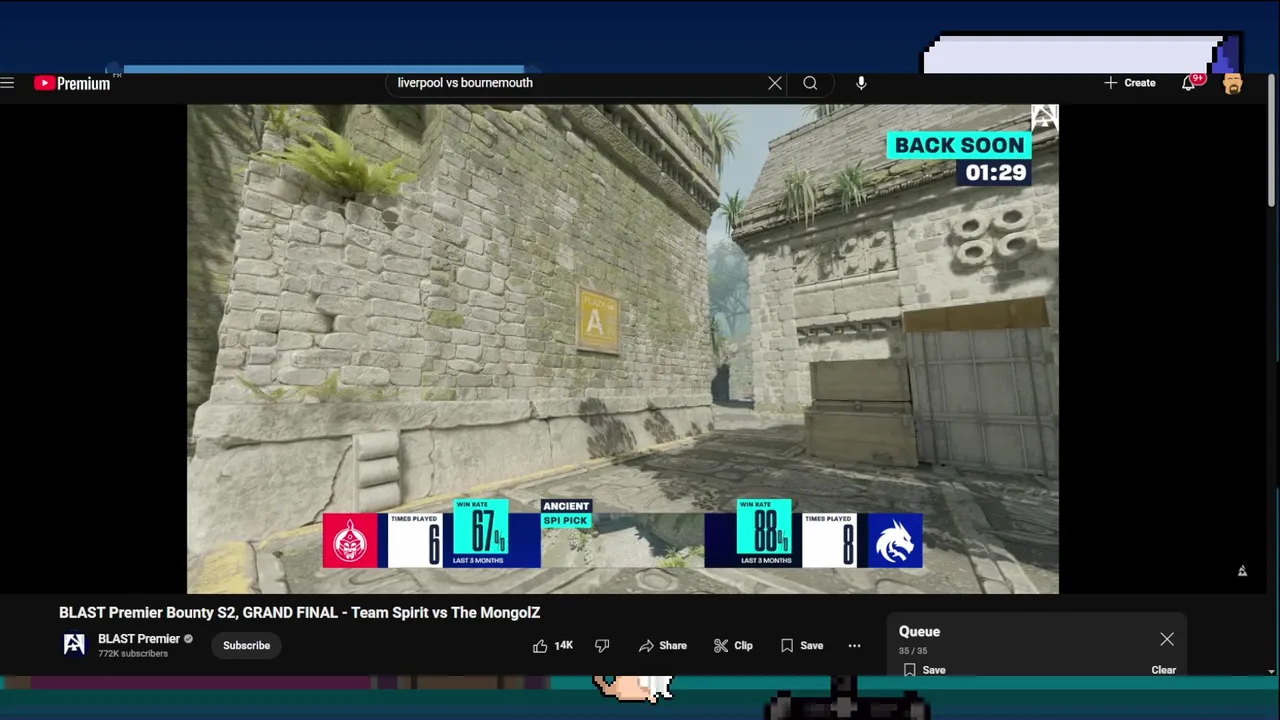Clear the search text with X
The height and width of the screenshot is (720, 1280).
[x=775, y=83]
